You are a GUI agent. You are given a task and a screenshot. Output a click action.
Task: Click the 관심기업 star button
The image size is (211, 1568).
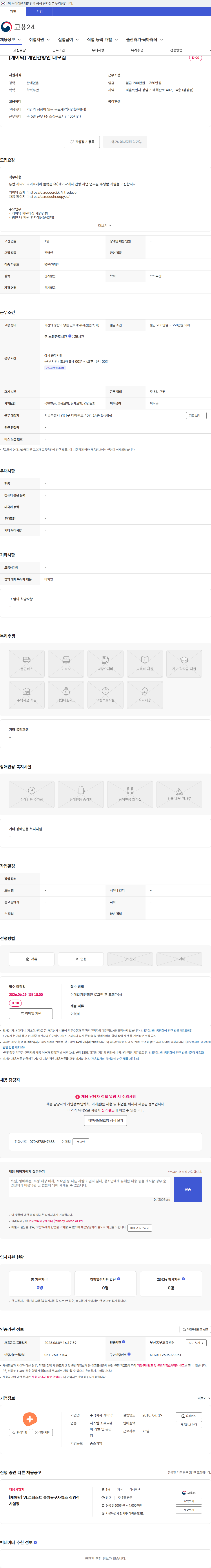tap(20, 1433)
